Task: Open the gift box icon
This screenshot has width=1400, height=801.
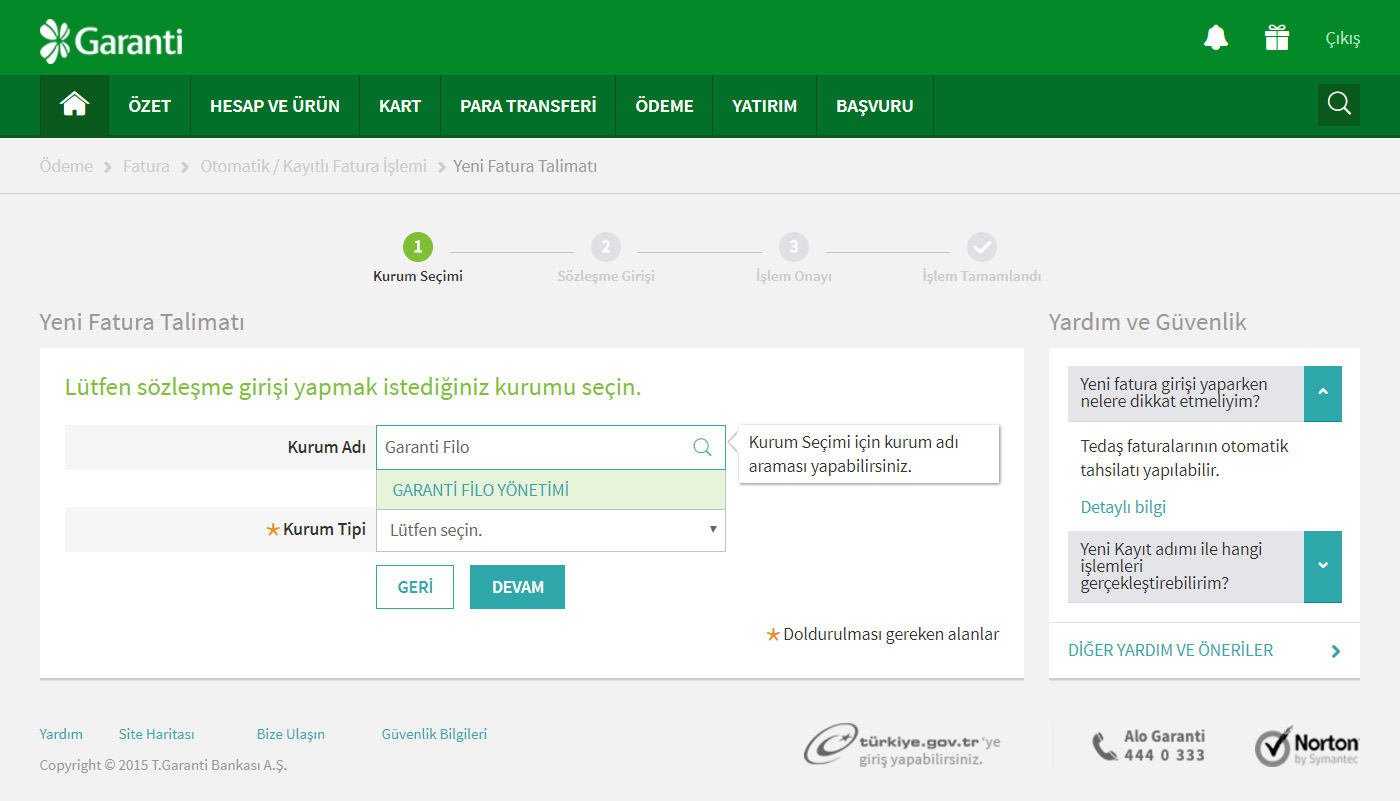Action: (1277, 38)
